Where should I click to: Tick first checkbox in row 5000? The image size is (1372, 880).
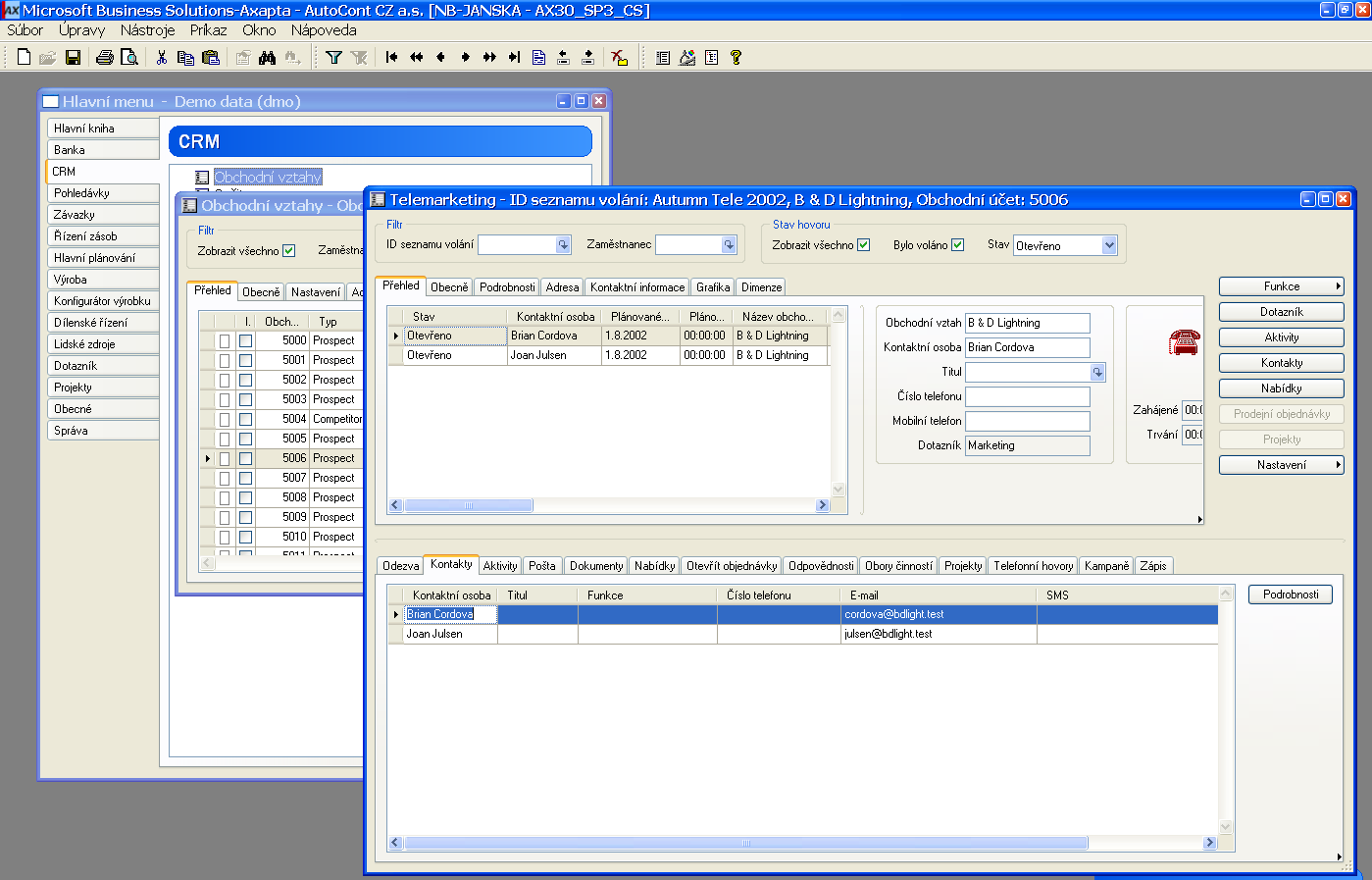coord(225,340)
